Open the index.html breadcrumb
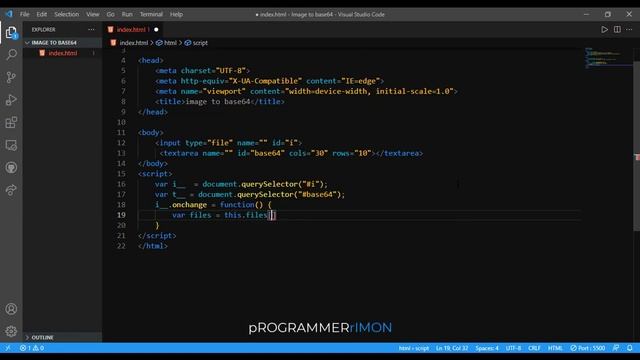The height and width of the screenshot is (360, 640). coord(129,43)
